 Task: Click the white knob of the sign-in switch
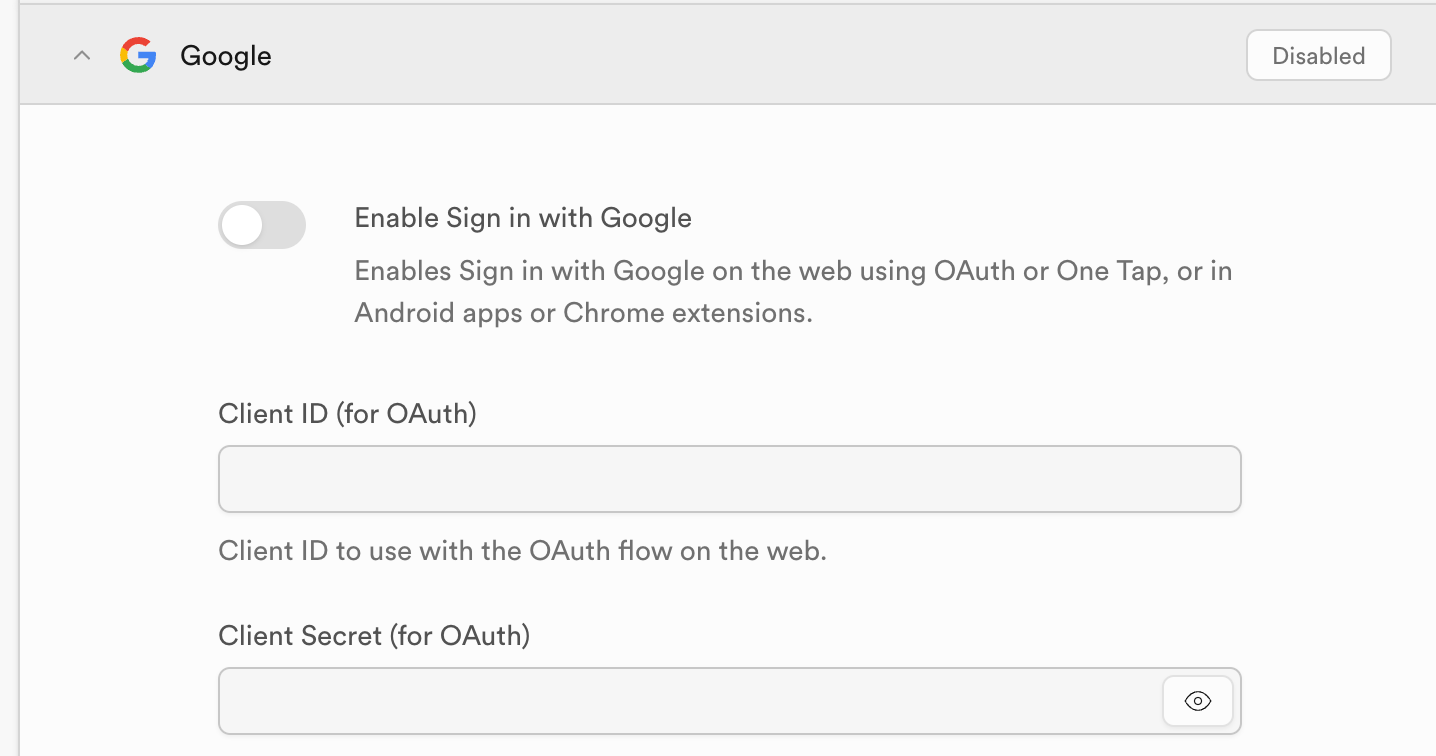pyautogui.click(x=242, y=225)
